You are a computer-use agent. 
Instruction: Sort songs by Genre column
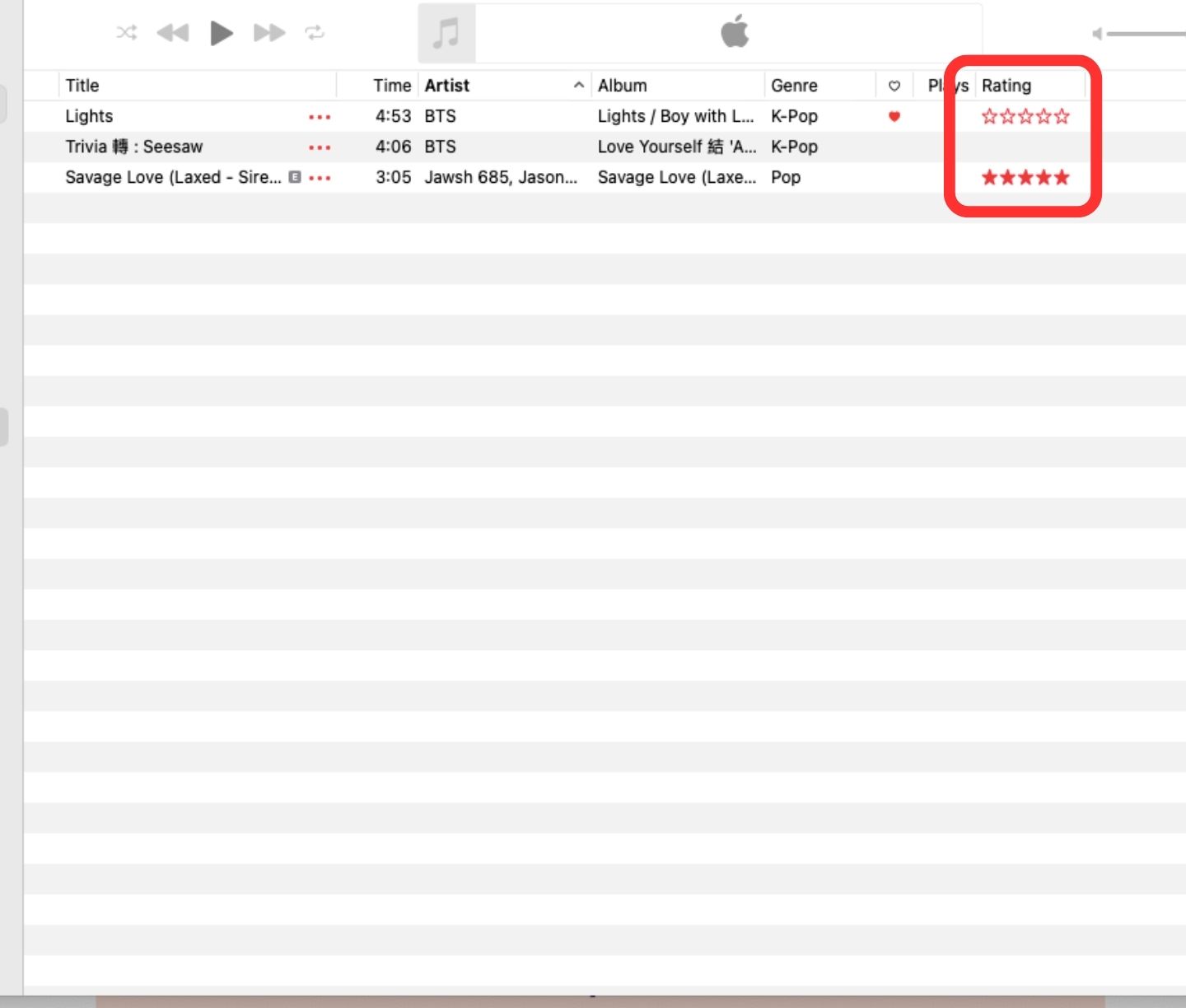pos(794,86)
